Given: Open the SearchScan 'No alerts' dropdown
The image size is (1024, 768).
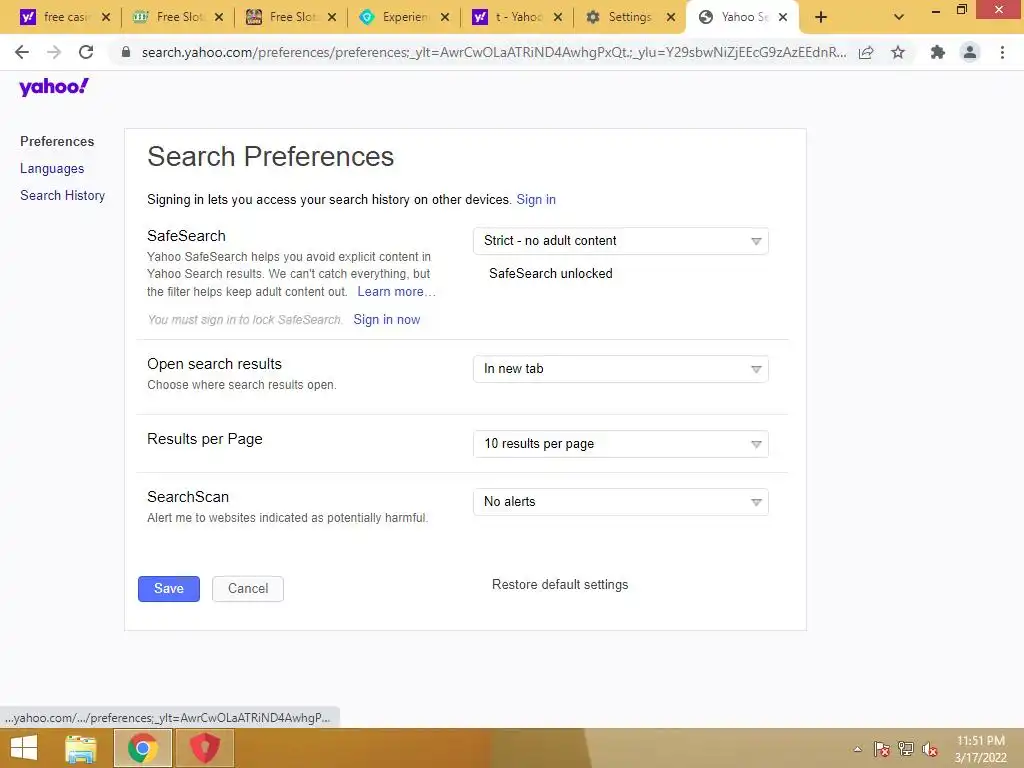Looking at the screenshot, I should [620, 502].
